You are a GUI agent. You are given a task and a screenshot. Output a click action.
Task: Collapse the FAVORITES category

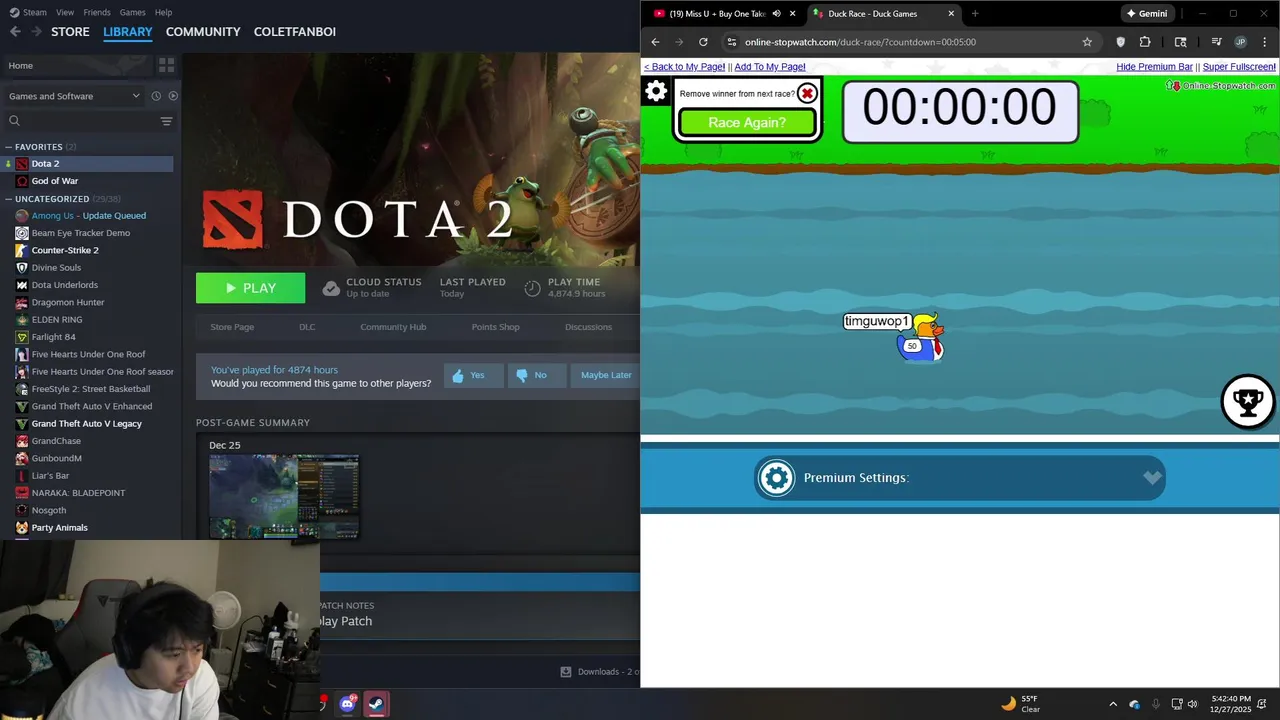(x=8, y=147)
